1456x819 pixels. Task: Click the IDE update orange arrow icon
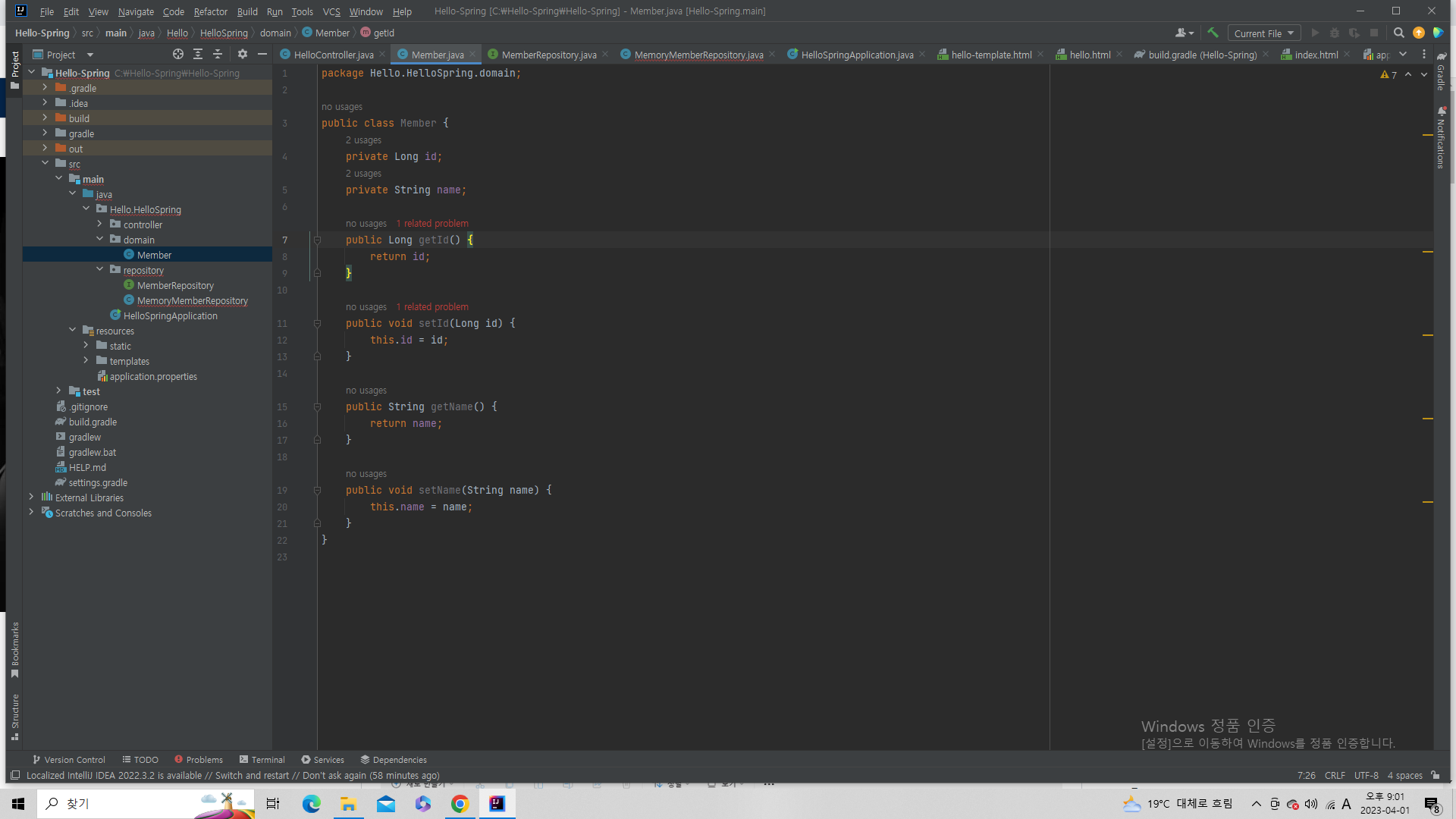coord(1418,33)
